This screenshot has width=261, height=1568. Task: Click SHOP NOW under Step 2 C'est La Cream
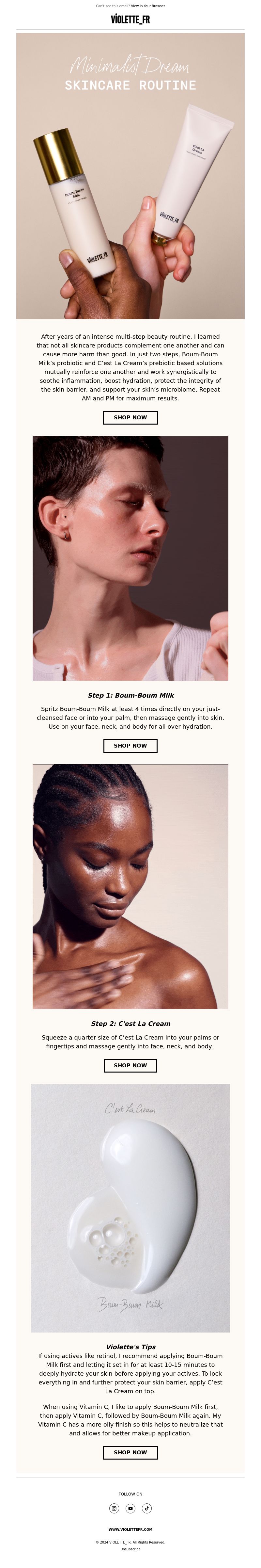[x=130, y=1065]
